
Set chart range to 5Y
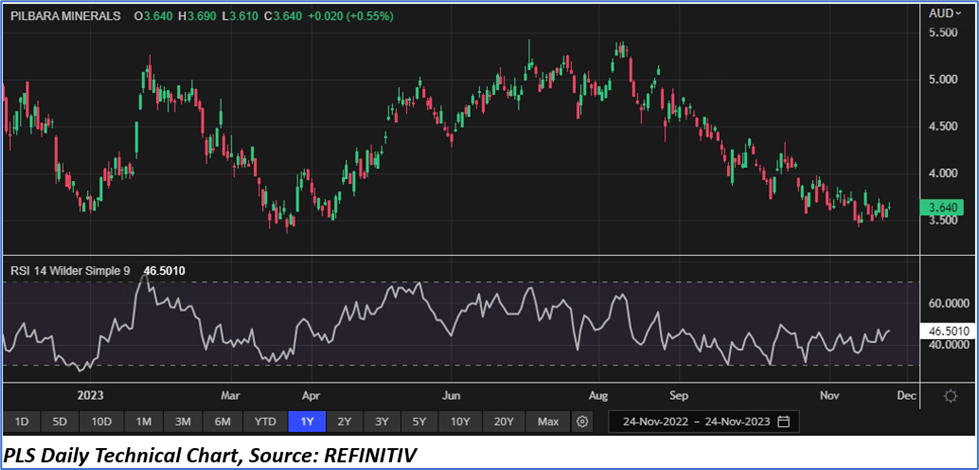click(420, 421)
